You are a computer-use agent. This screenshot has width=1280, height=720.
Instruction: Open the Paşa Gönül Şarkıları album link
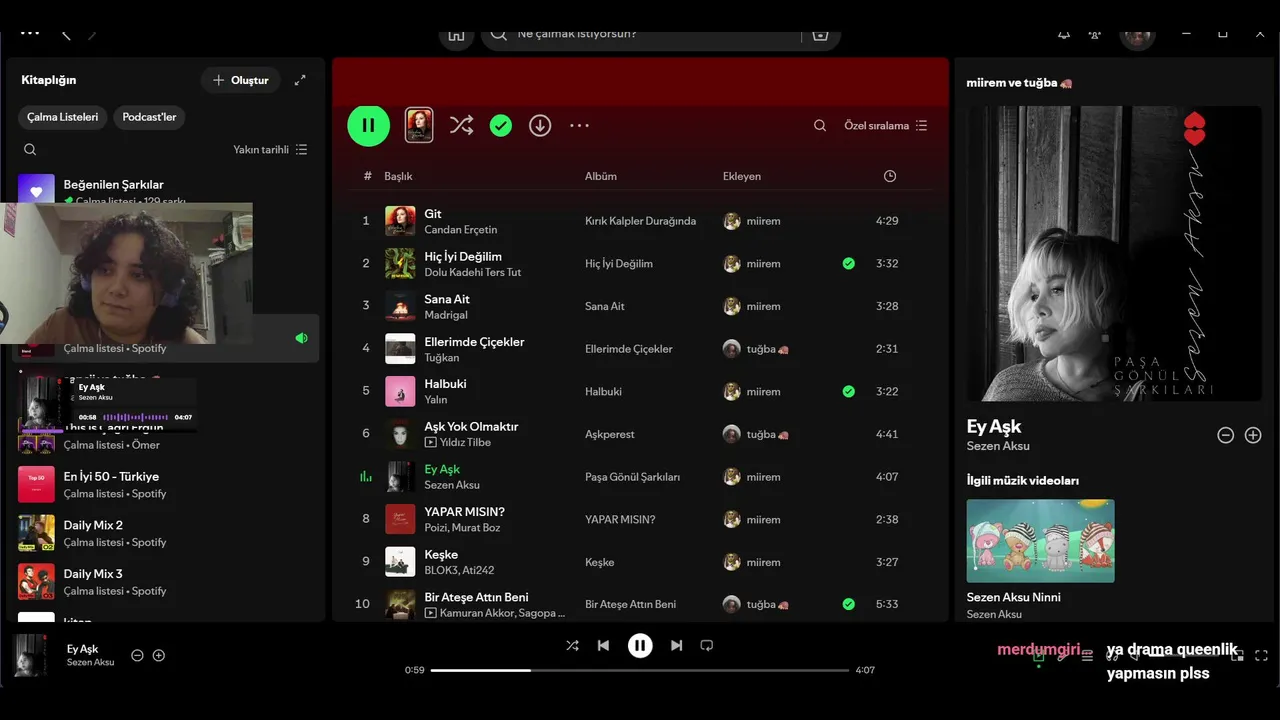(632, 477)
